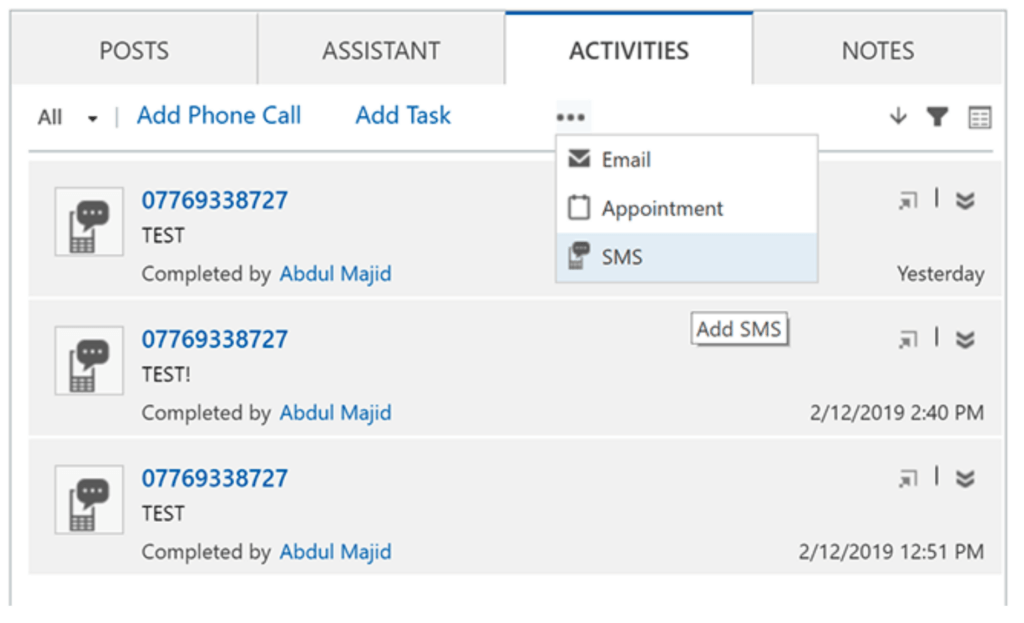Open the activities filter funnel icon

point(937,117)
